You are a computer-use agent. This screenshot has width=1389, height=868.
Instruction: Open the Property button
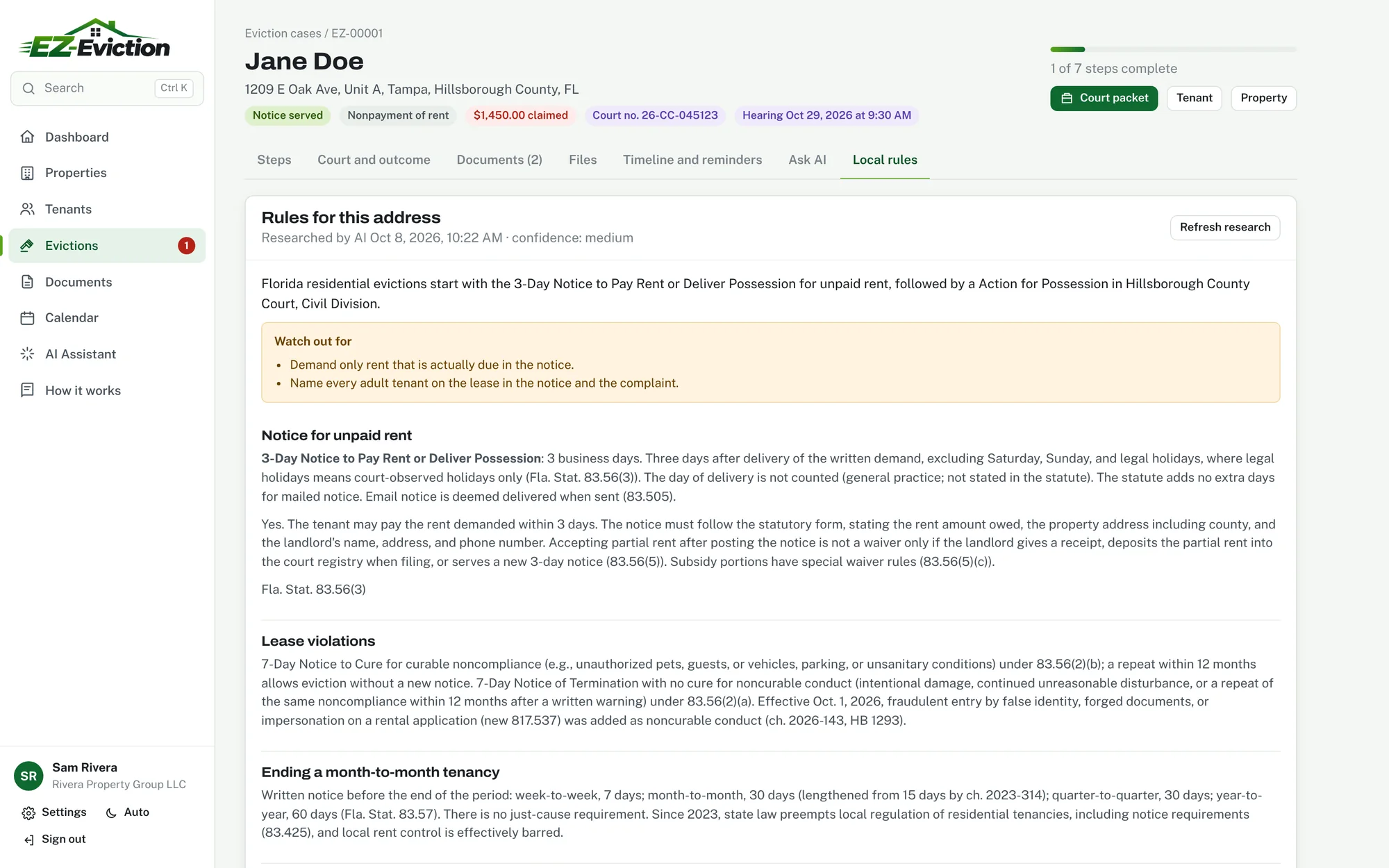tap(1263, 98)
